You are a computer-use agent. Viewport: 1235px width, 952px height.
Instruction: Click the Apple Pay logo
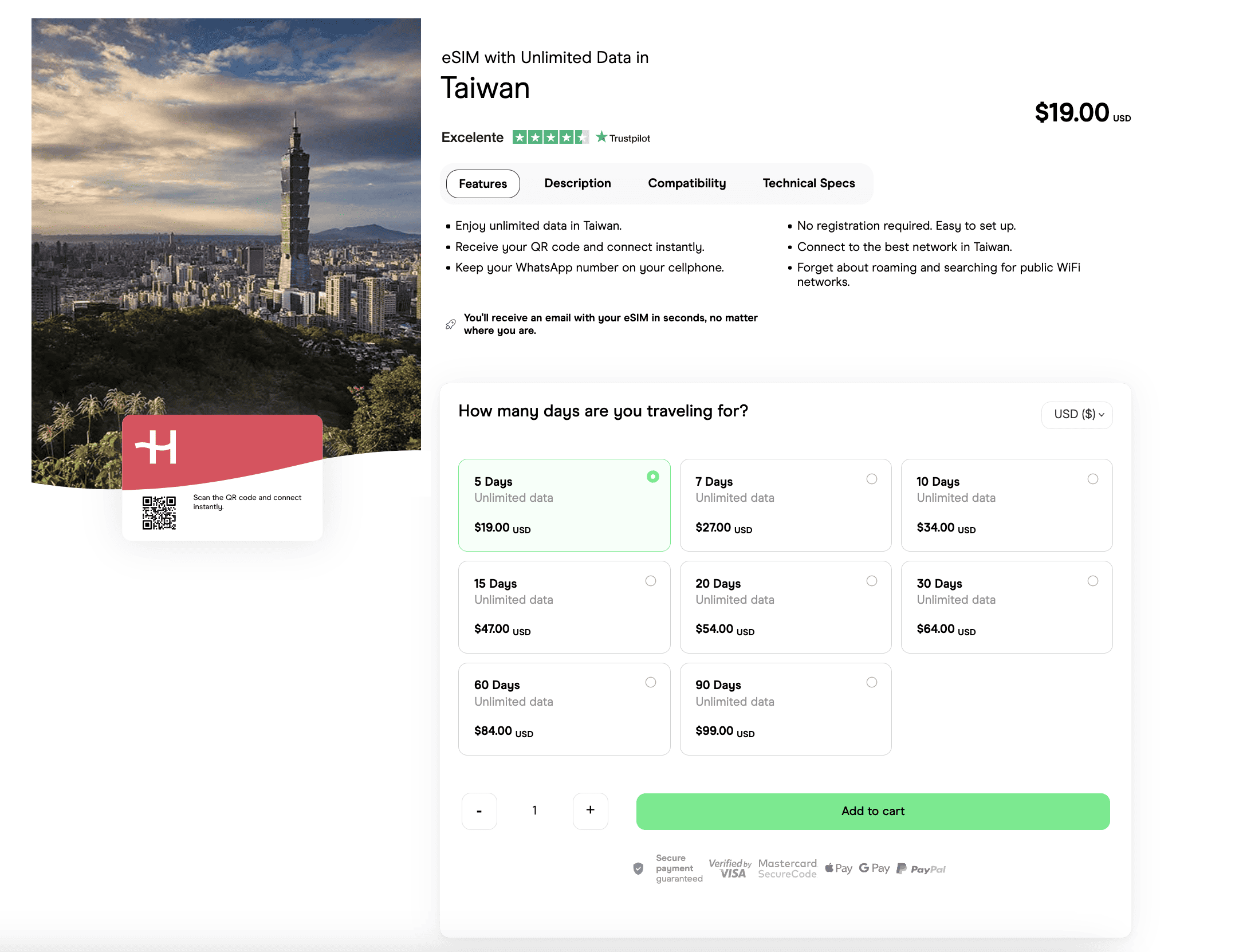click(x=839, y=868)
